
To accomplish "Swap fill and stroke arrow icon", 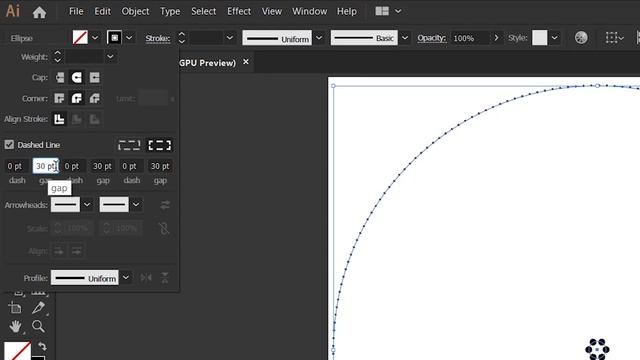I will pyautogui.click(x=42, y=346).
